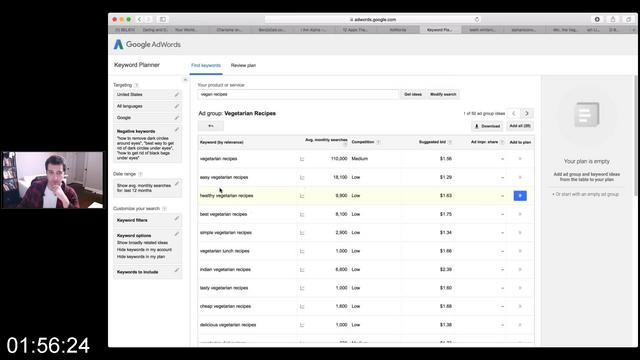This screenshot has width=640, height=360.
Task: Open trend chart for delicious vegetarian recipes
Action: (x=302, y=325)
